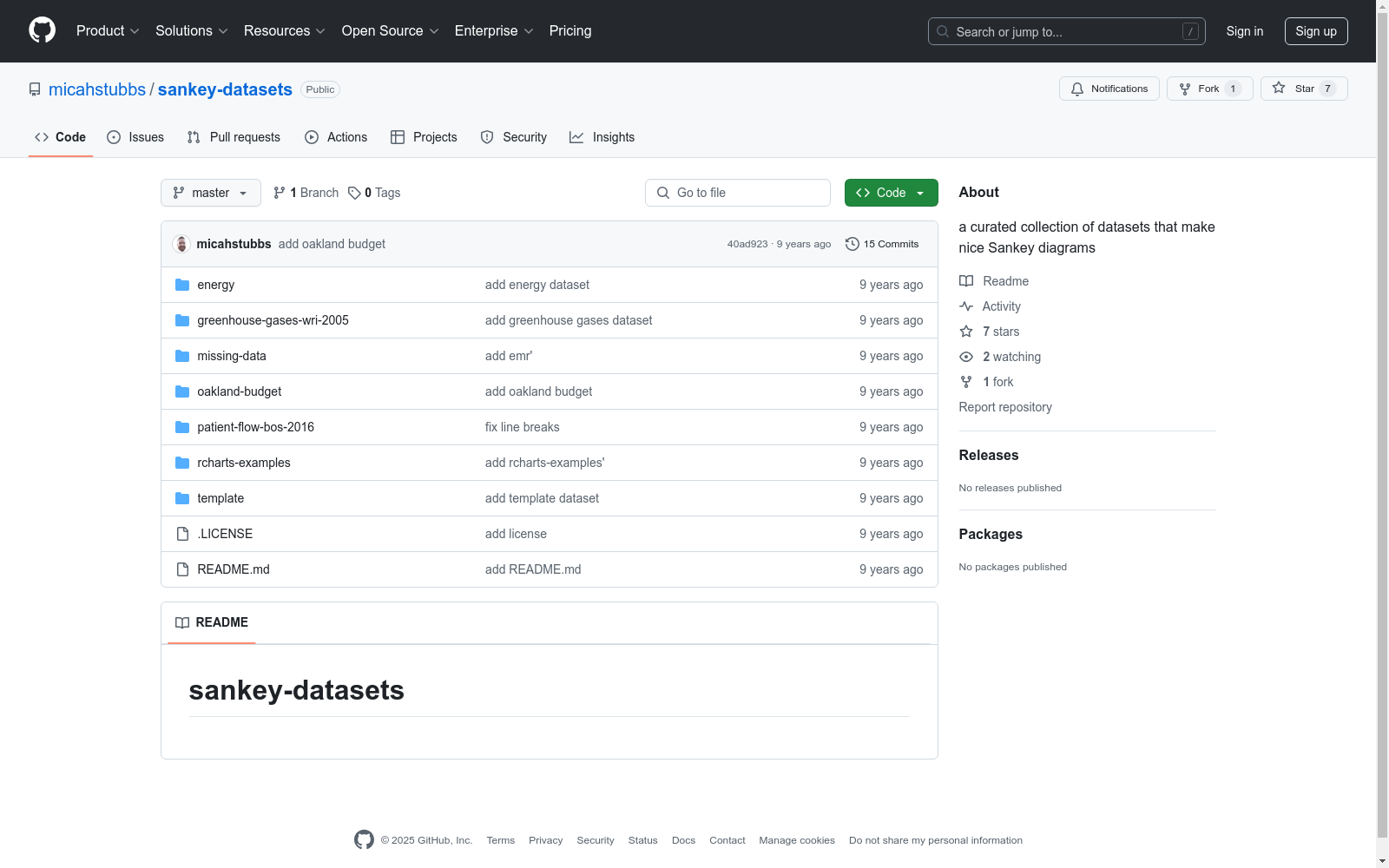Open the 'add template dataset' commit message

542,498
